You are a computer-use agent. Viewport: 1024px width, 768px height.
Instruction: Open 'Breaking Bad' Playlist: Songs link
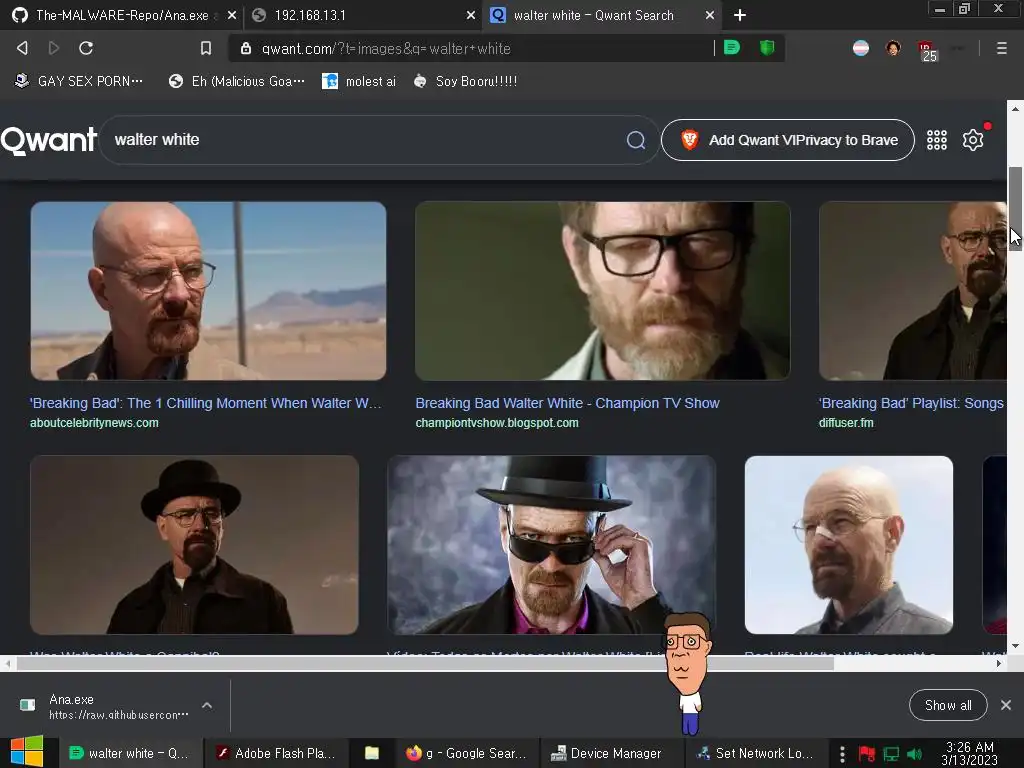[x=911, y=403]
